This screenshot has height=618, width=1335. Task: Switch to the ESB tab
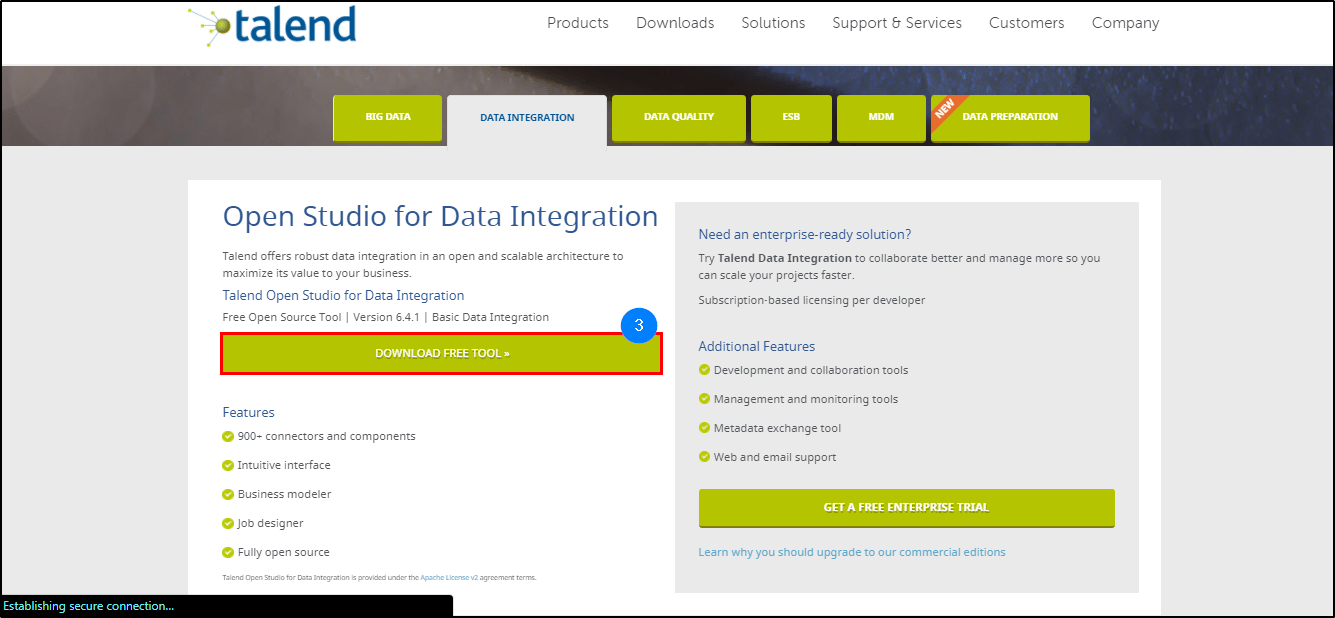(x=791, y=117)
